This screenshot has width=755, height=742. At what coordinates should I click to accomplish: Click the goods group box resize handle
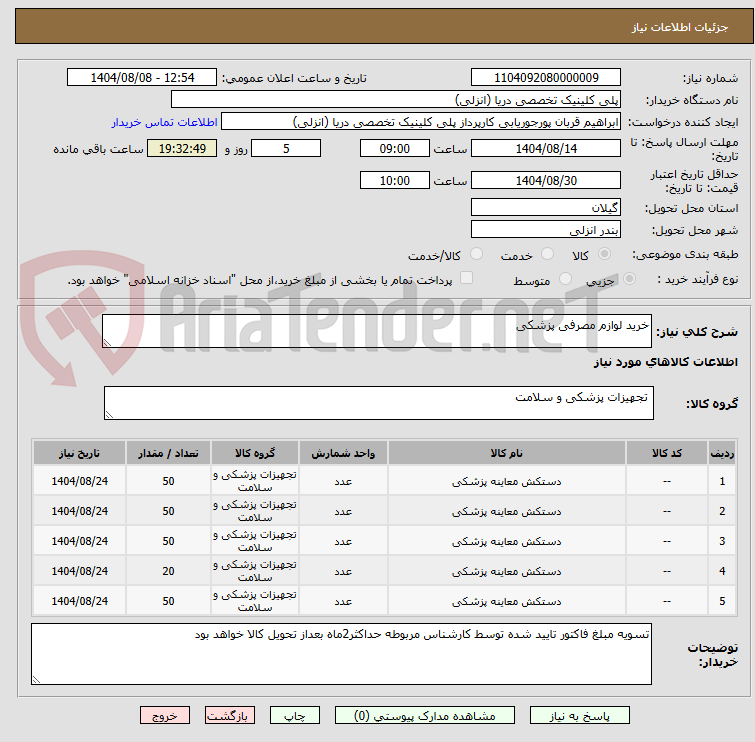[x=109, y=415]
